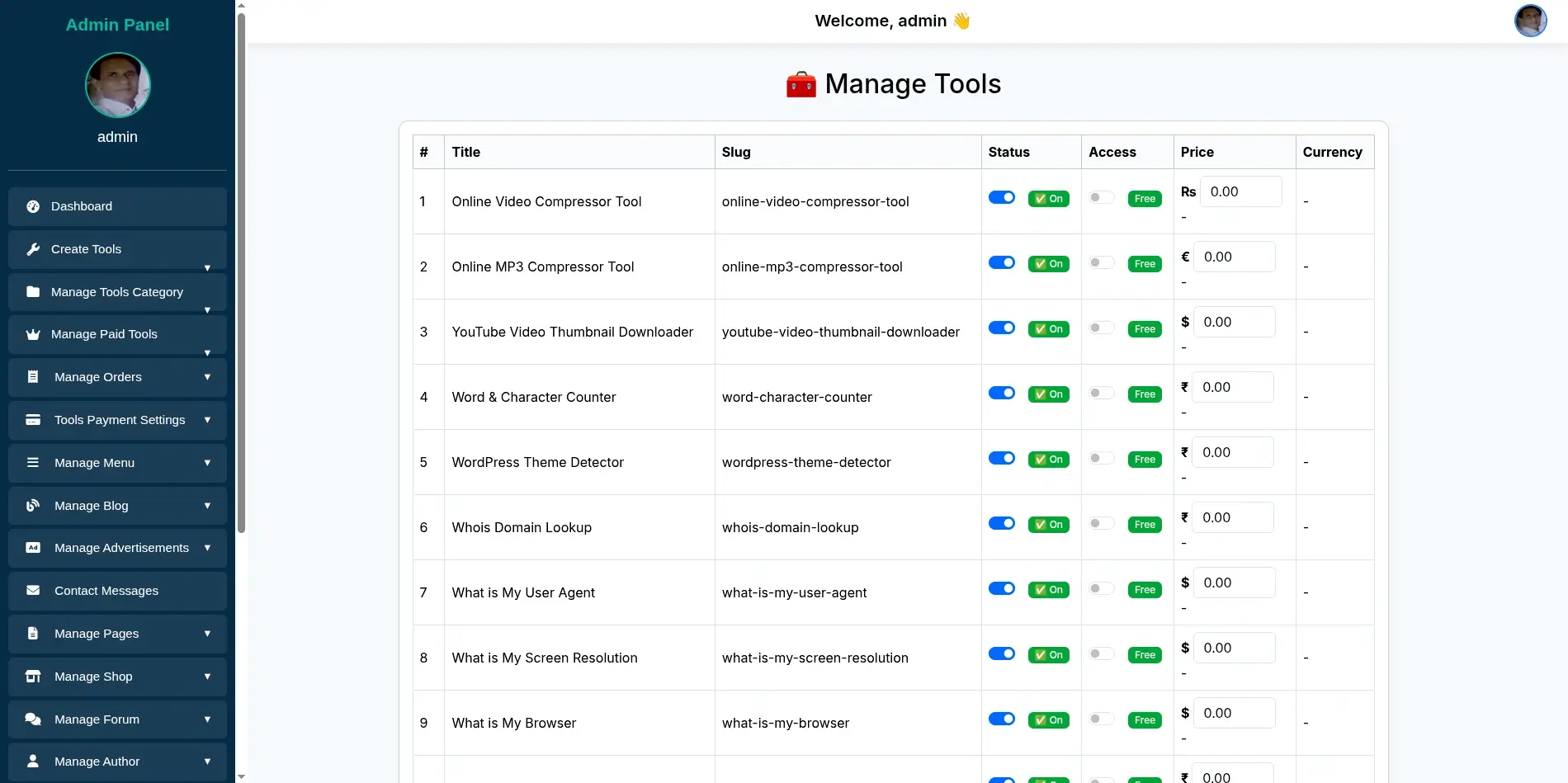The width and height of the screenshot is (1568, 783).
Task: Click the shop bag icon beside Manage Shop
Action: point(33,676)
